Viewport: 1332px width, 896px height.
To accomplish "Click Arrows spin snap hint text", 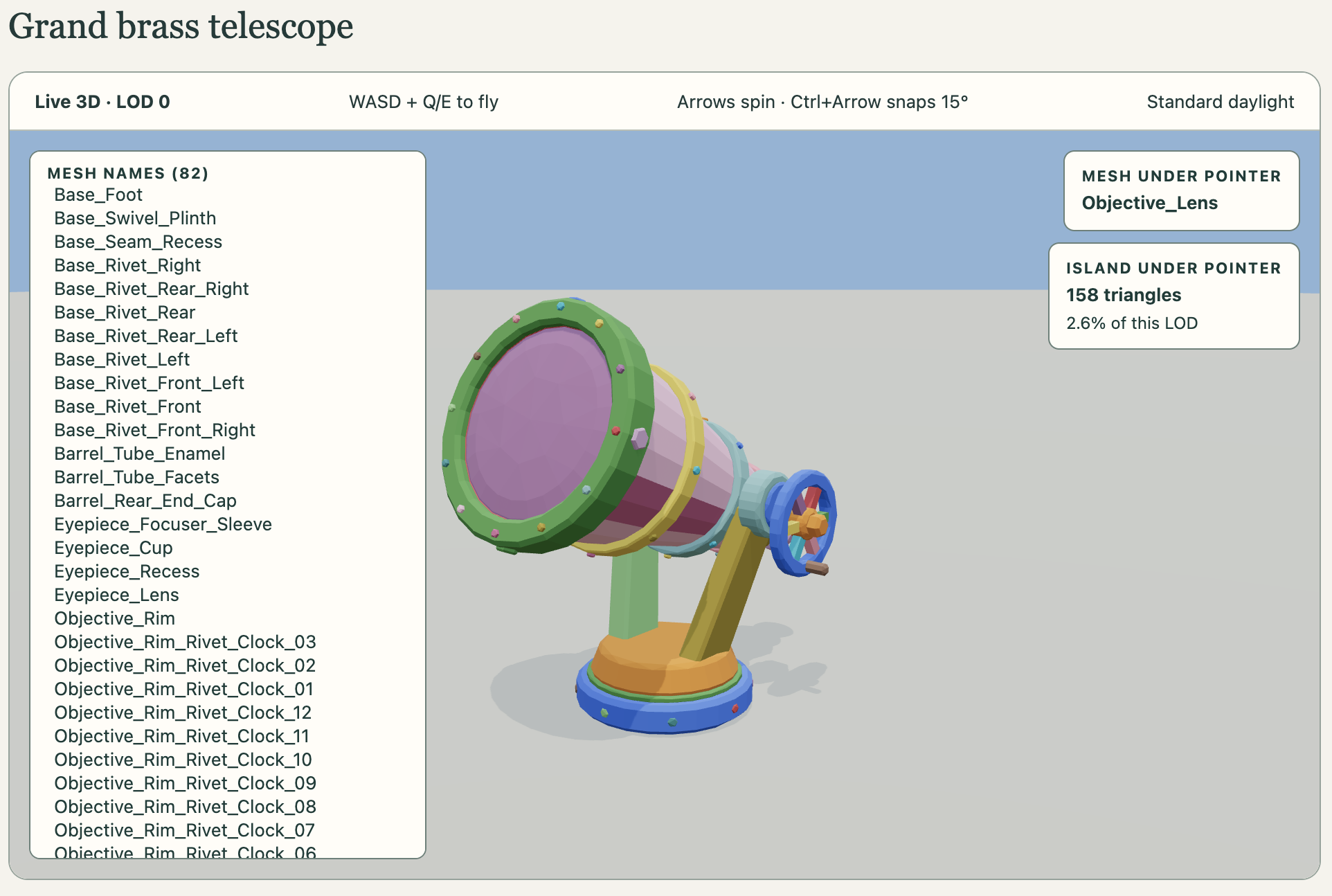I will (x=822, y=102).
